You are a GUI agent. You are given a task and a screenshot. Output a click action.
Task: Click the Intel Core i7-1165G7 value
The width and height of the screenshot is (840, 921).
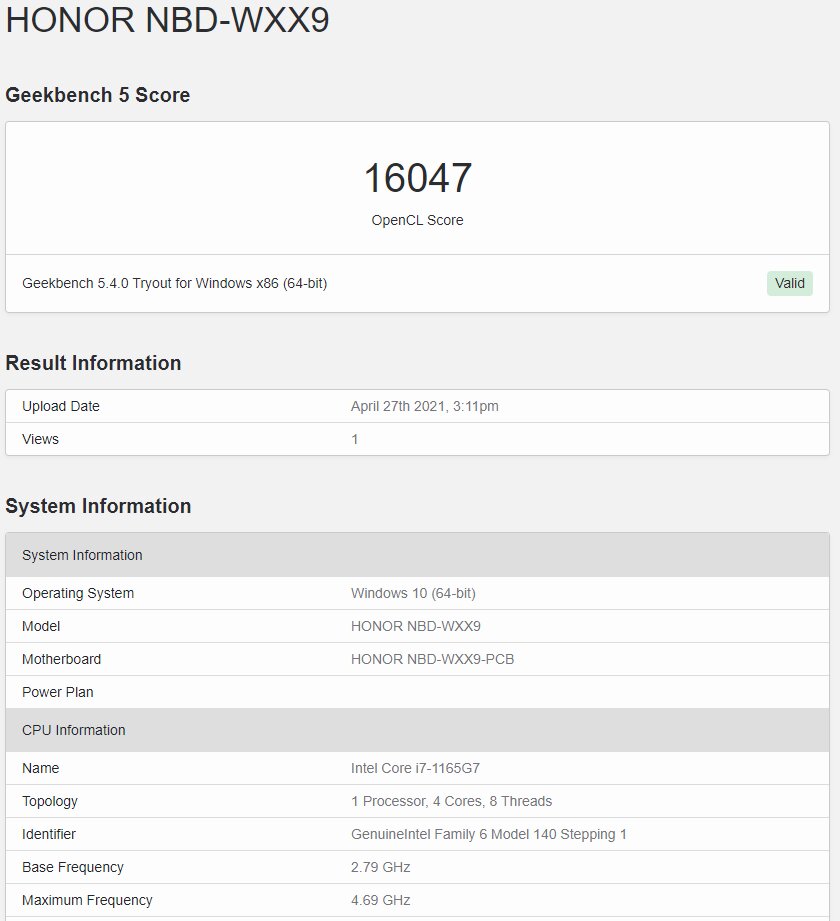(x=415, y=768)
